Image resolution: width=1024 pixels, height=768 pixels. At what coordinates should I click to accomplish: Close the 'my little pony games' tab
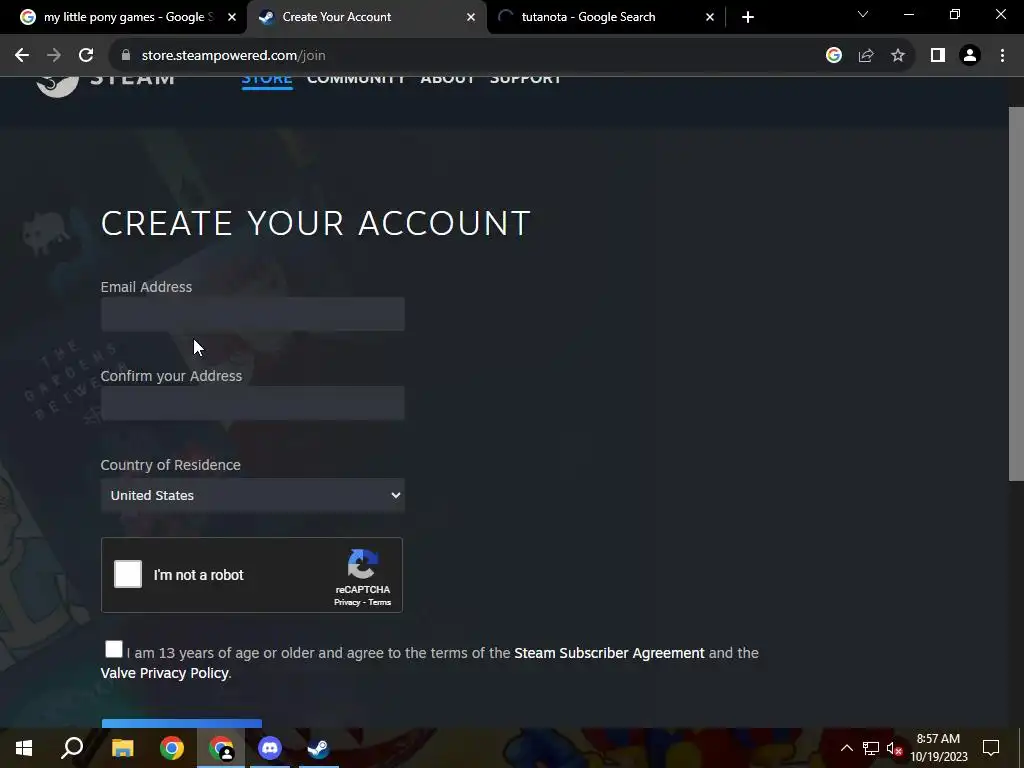(232, 17)
